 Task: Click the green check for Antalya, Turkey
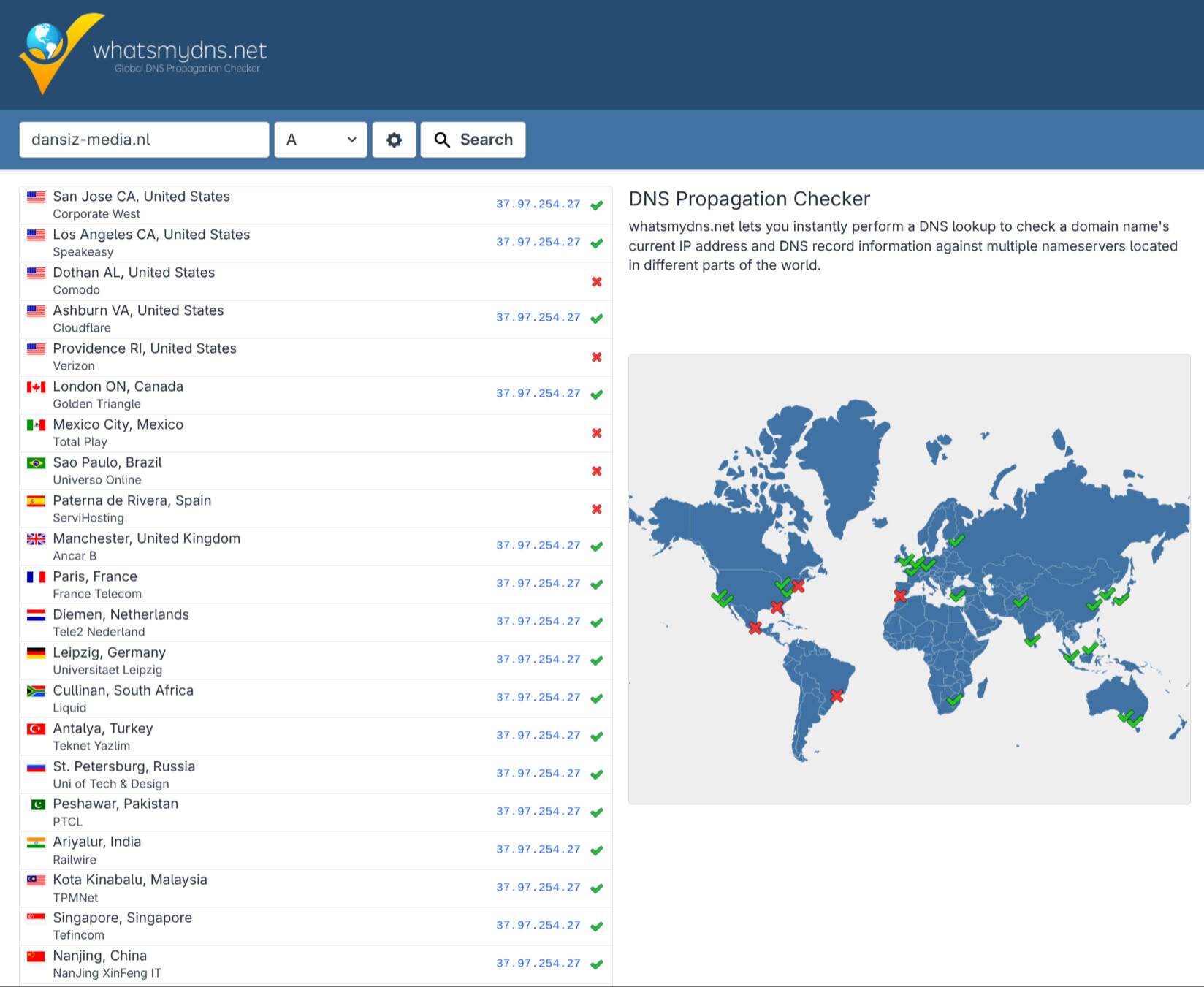click(597, 736)
